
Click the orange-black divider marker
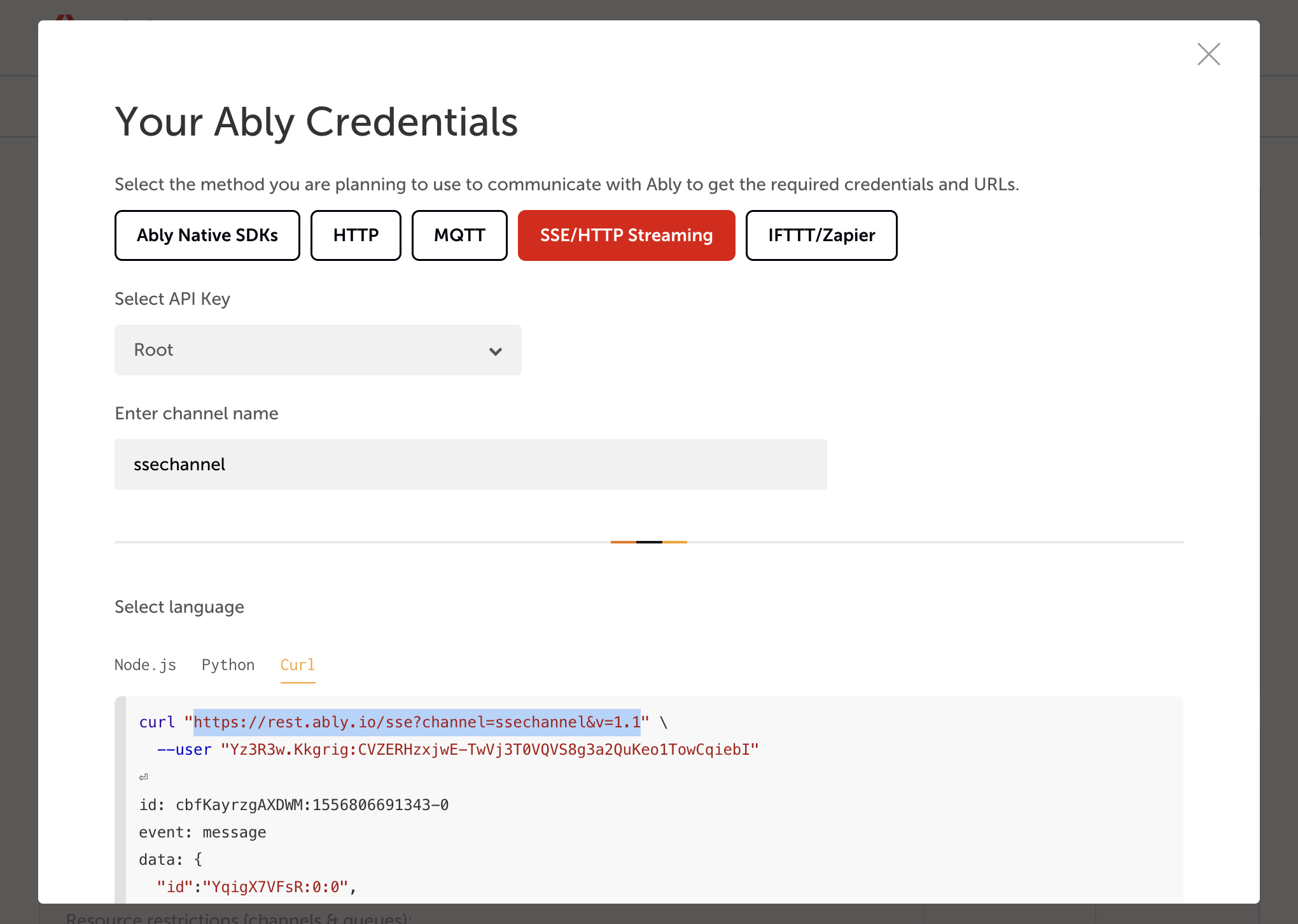(x=648, y=542)
